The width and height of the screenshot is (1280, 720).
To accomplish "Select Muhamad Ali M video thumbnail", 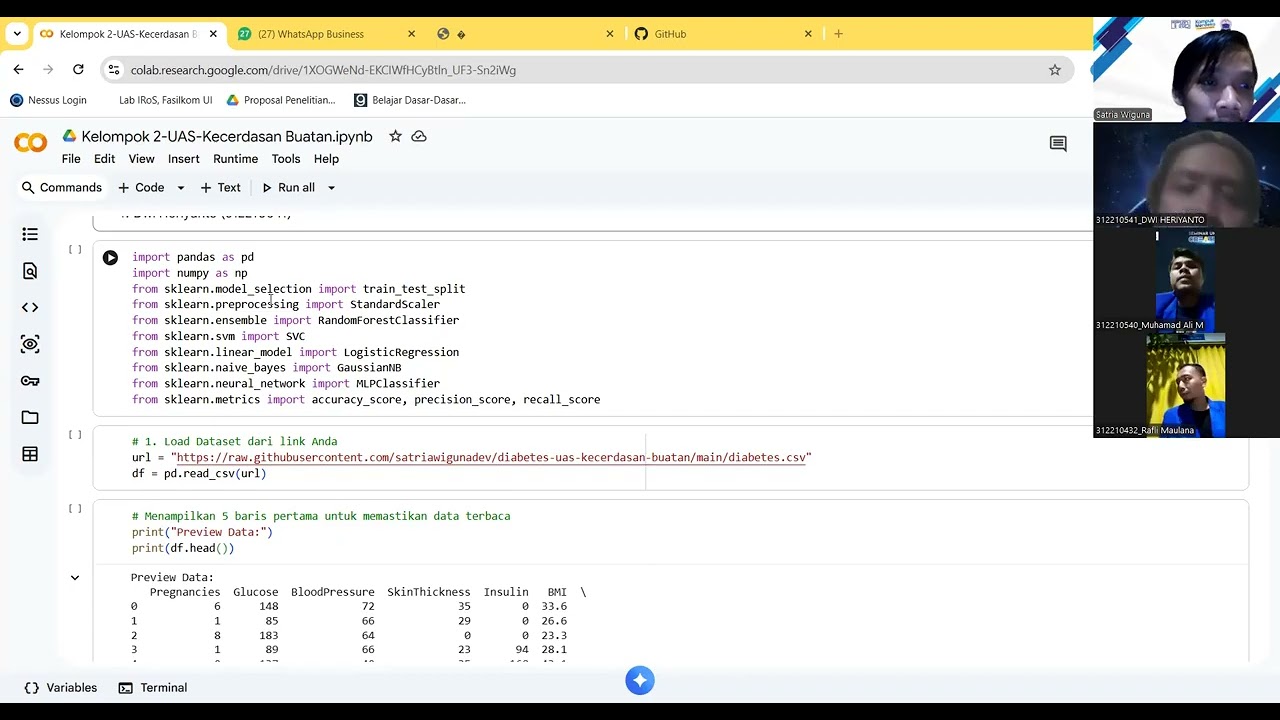I will coord(1186,281).
